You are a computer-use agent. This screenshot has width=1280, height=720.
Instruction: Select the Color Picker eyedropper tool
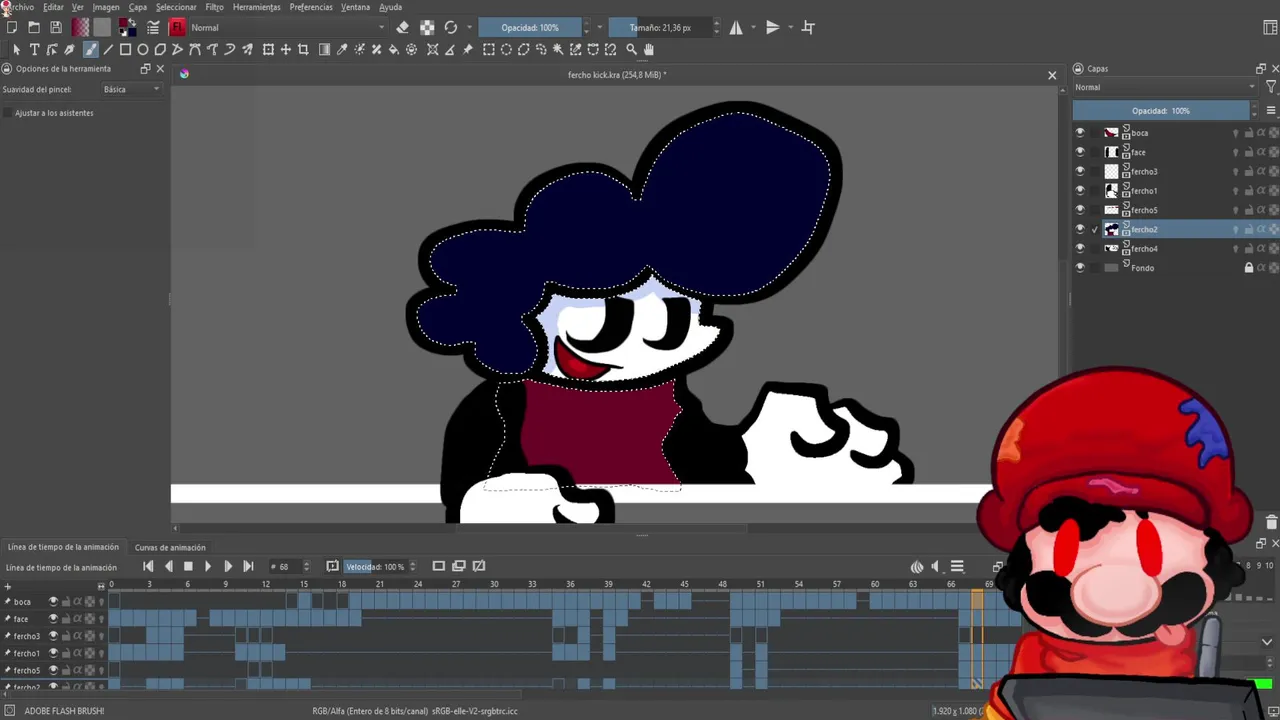point(342,49)
